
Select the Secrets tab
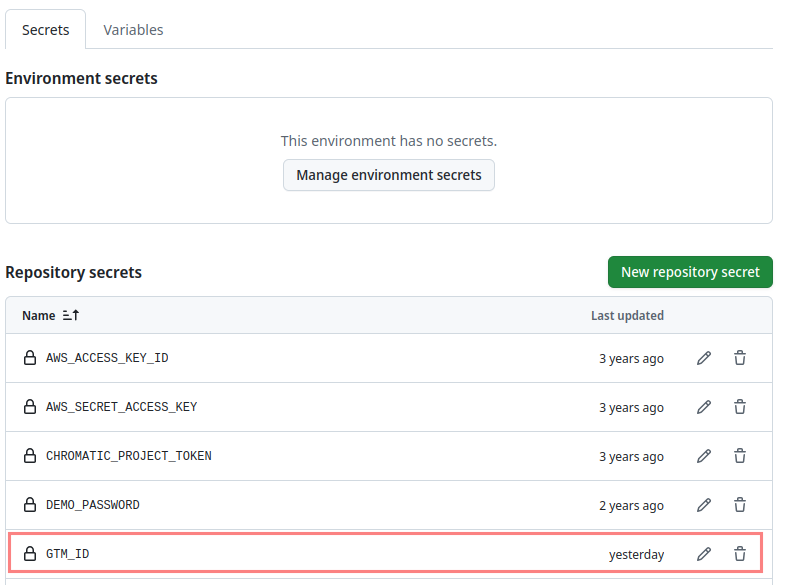click(45, 29)
